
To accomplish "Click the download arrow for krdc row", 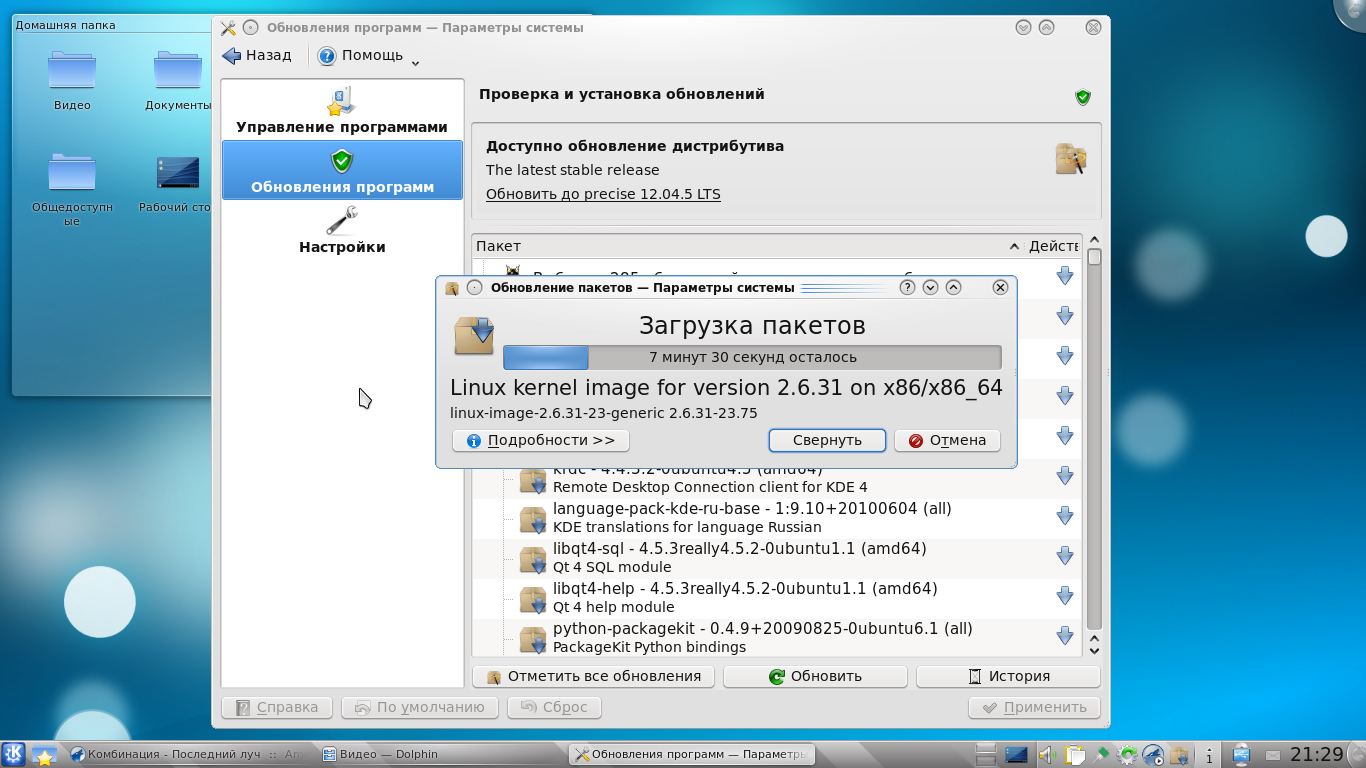I will [1065, 476].
